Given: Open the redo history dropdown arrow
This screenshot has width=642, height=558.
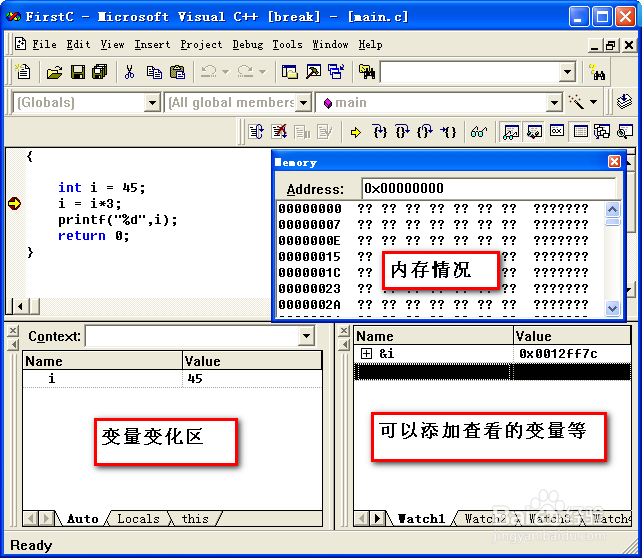Looking at the screenshot, I should point(262,72).
